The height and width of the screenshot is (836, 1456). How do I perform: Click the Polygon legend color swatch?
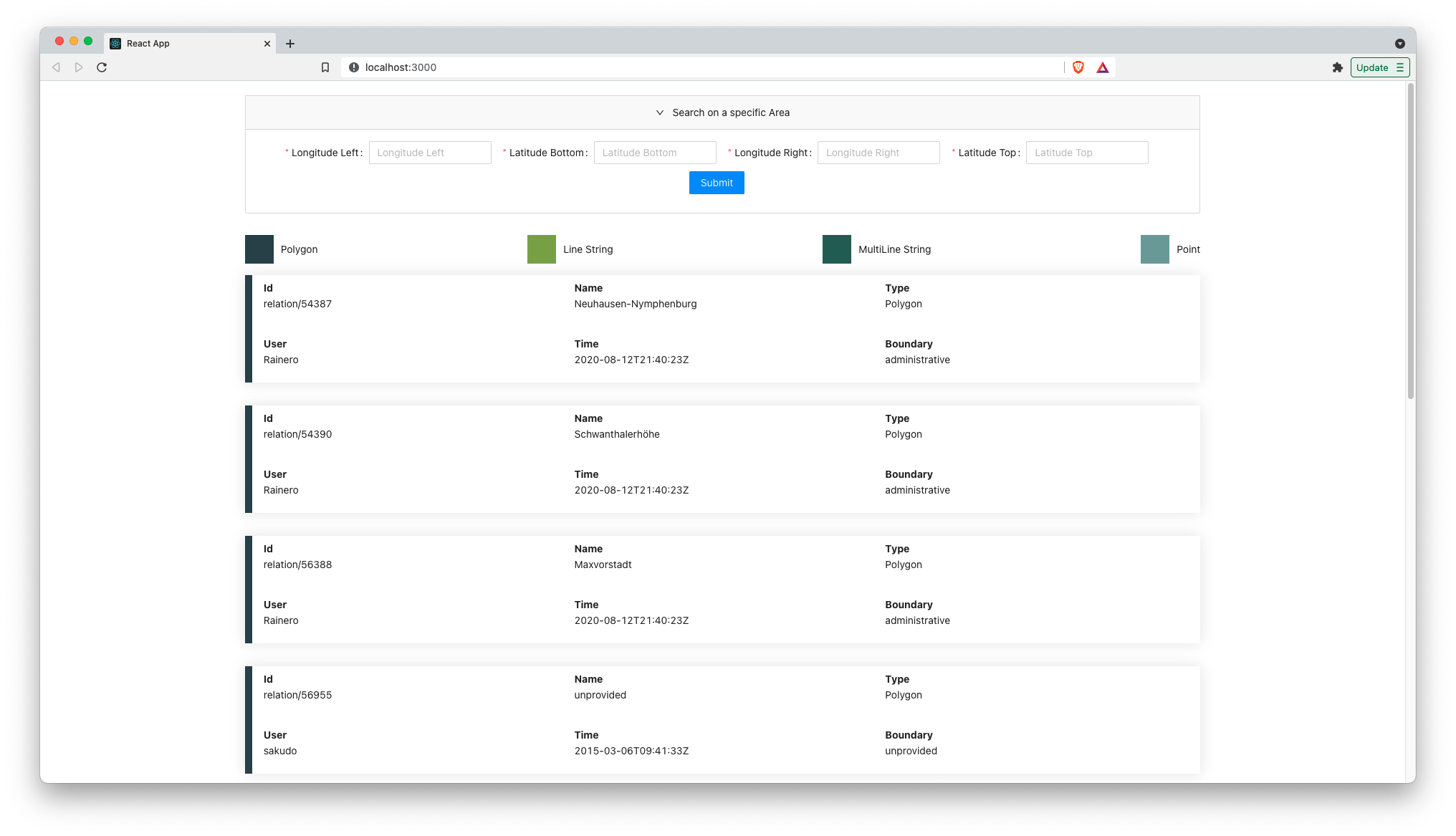259,249
